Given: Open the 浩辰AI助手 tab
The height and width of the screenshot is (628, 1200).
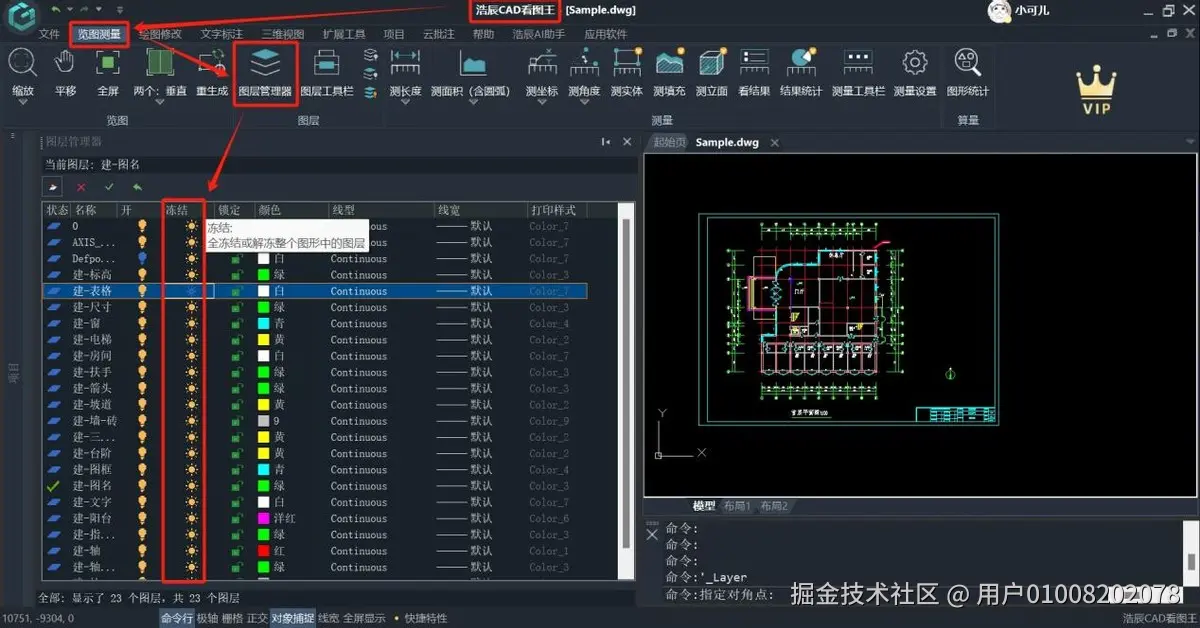Looking at the screenshot, I should 539,33.
